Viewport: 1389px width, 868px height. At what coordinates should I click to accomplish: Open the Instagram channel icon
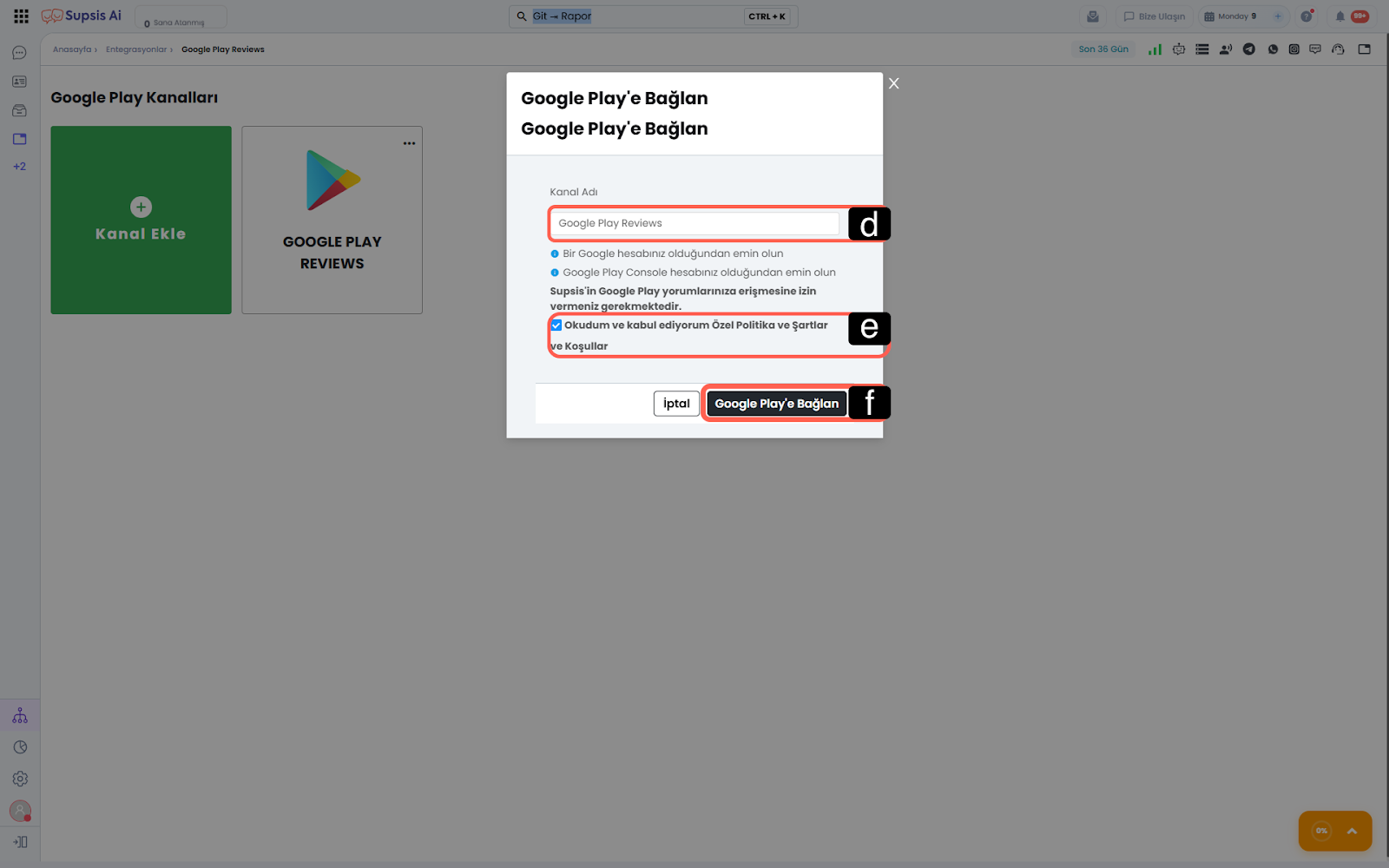pyautogui.click(x=1294, y=49)
